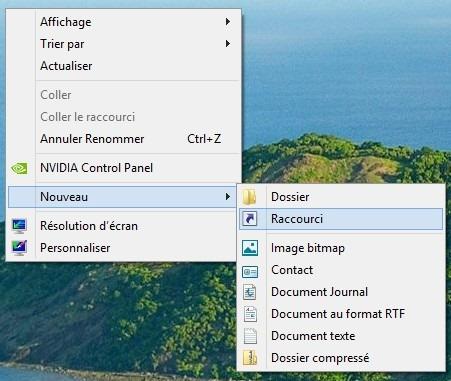
Task: Choose Annuler Renommer
Action: click(124, 139)
